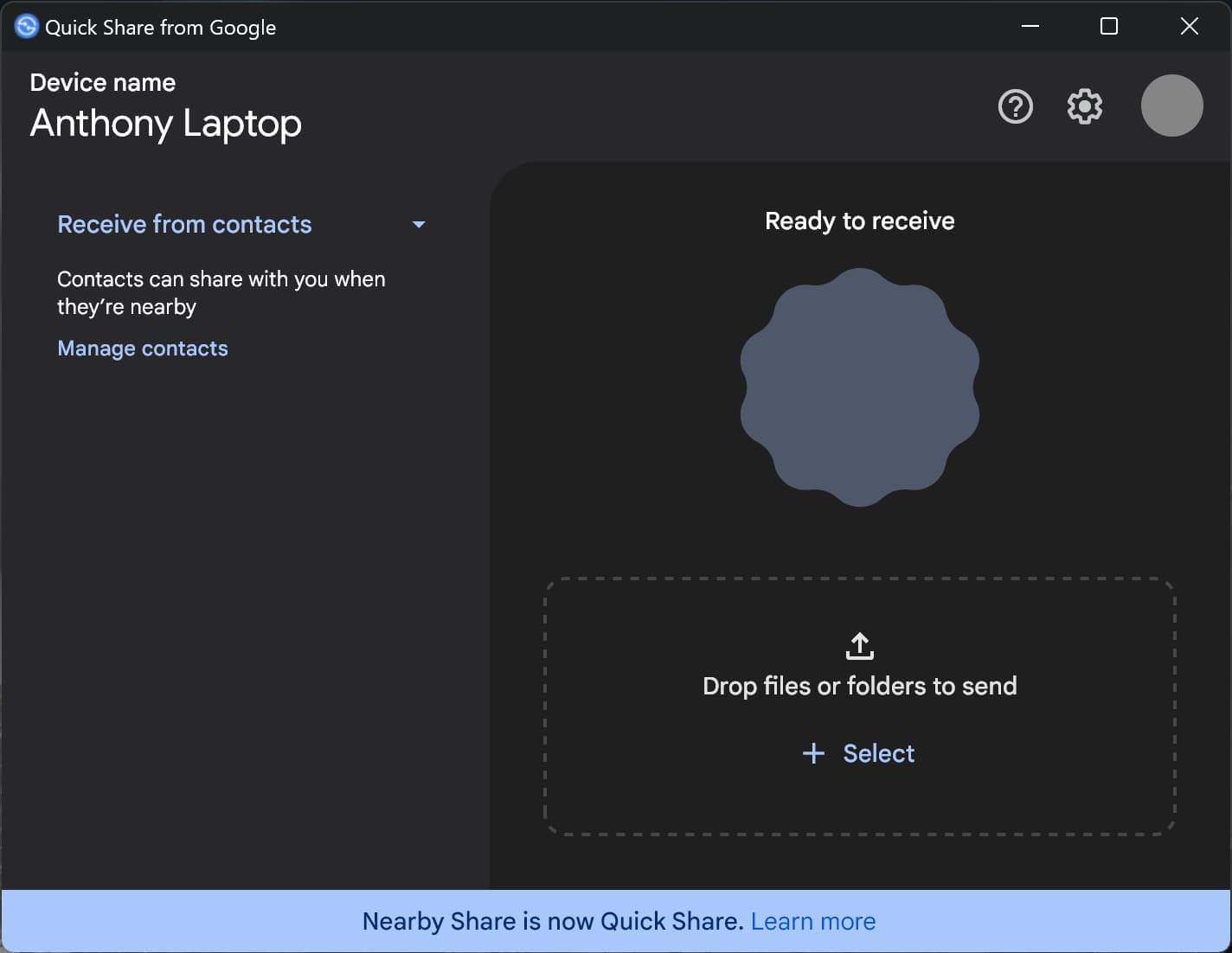
Task: Click the profile avatar circle
Action: coord(1171,106)
